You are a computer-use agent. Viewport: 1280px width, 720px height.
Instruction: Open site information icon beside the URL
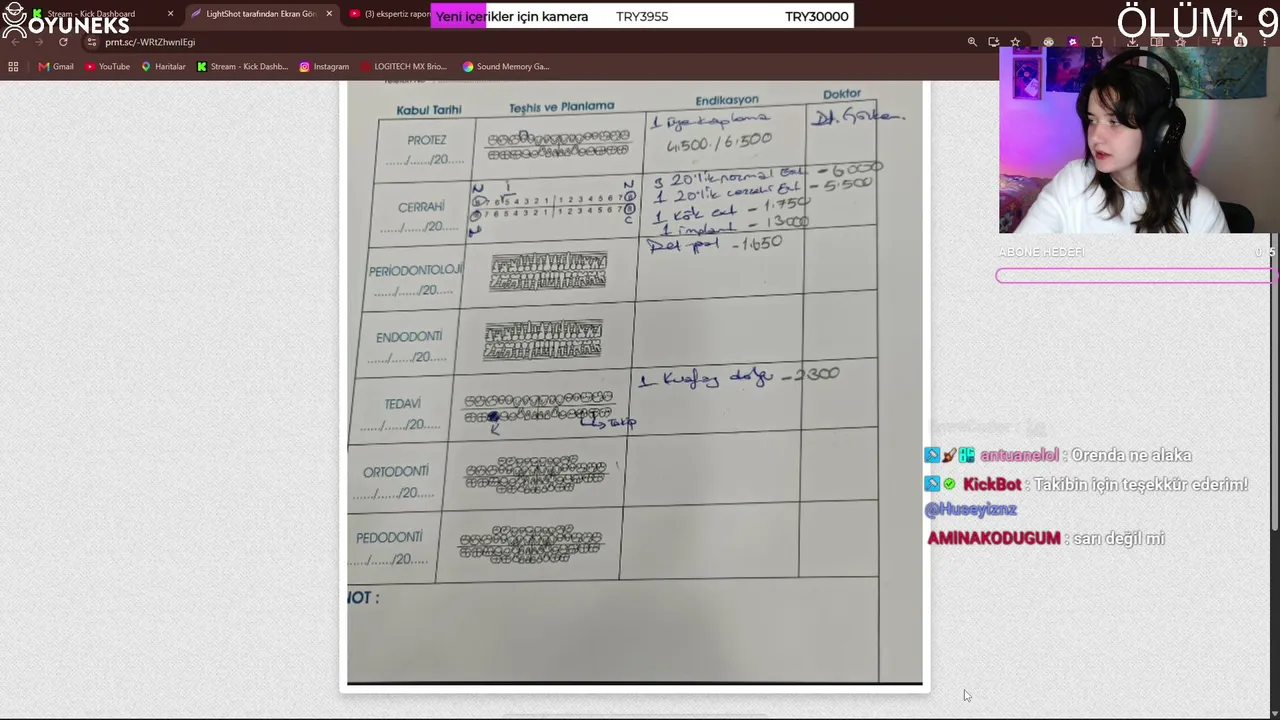click(x=92, y=42)
